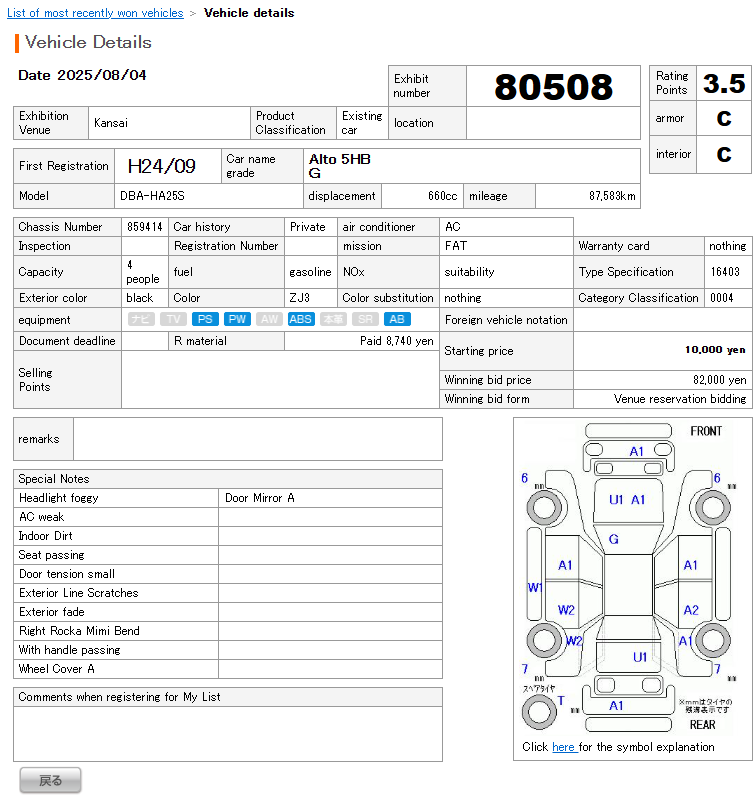Open the 'here' symbol explanation link
The image size is (753, 805).
(x=563, y=747)
